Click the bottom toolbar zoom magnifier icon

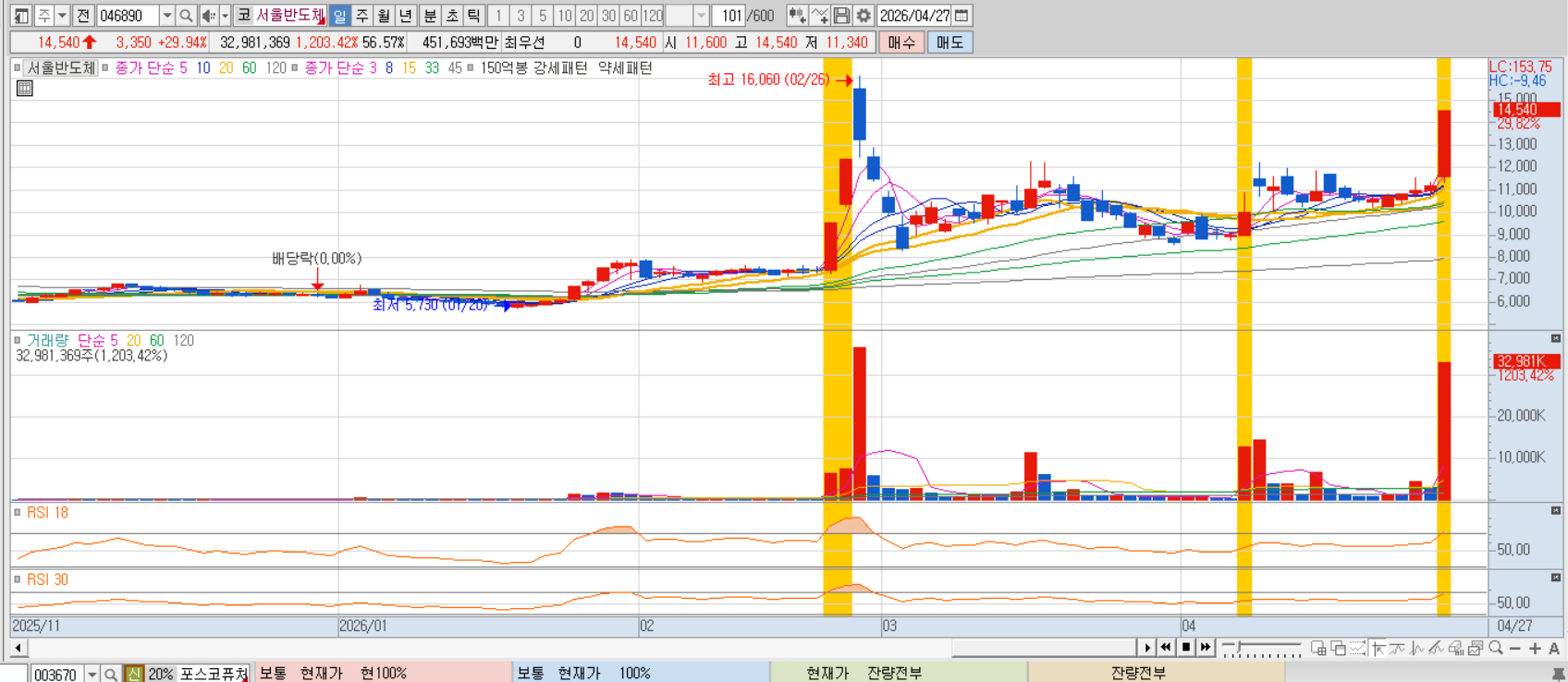1496,648
